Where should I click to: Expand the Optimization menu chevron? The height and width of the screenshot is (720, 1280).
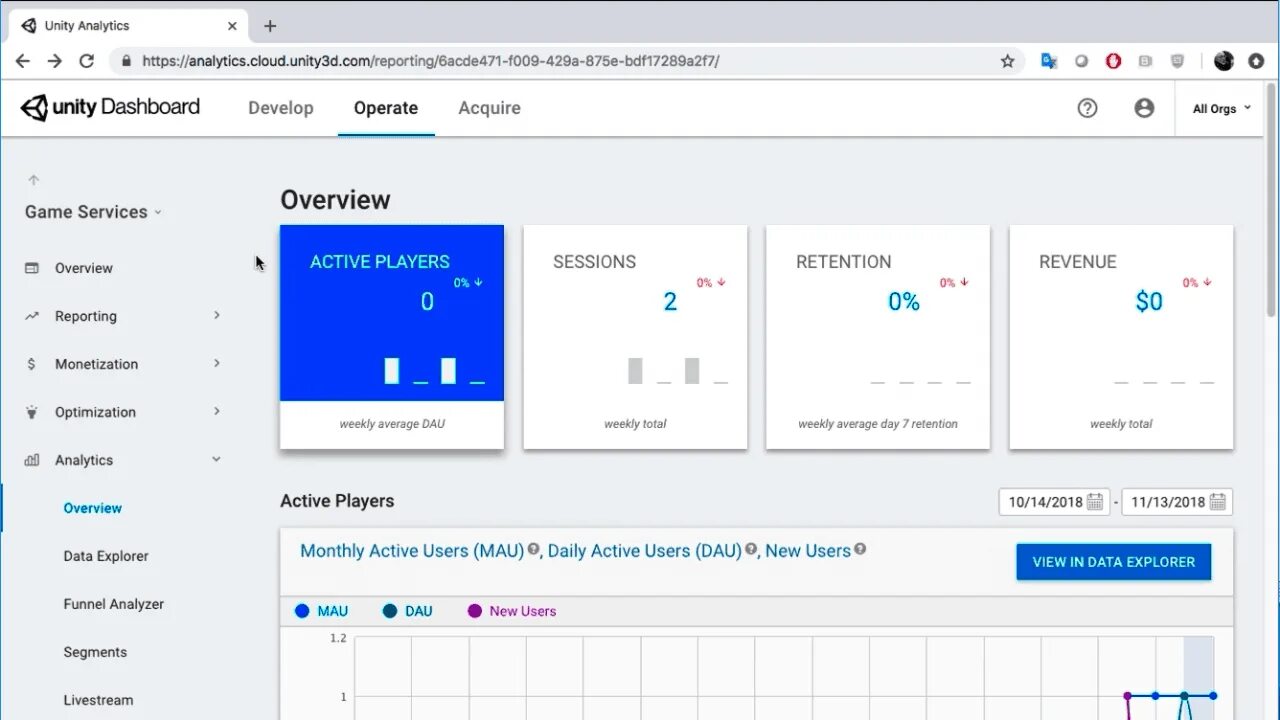[x=217, y=412]
